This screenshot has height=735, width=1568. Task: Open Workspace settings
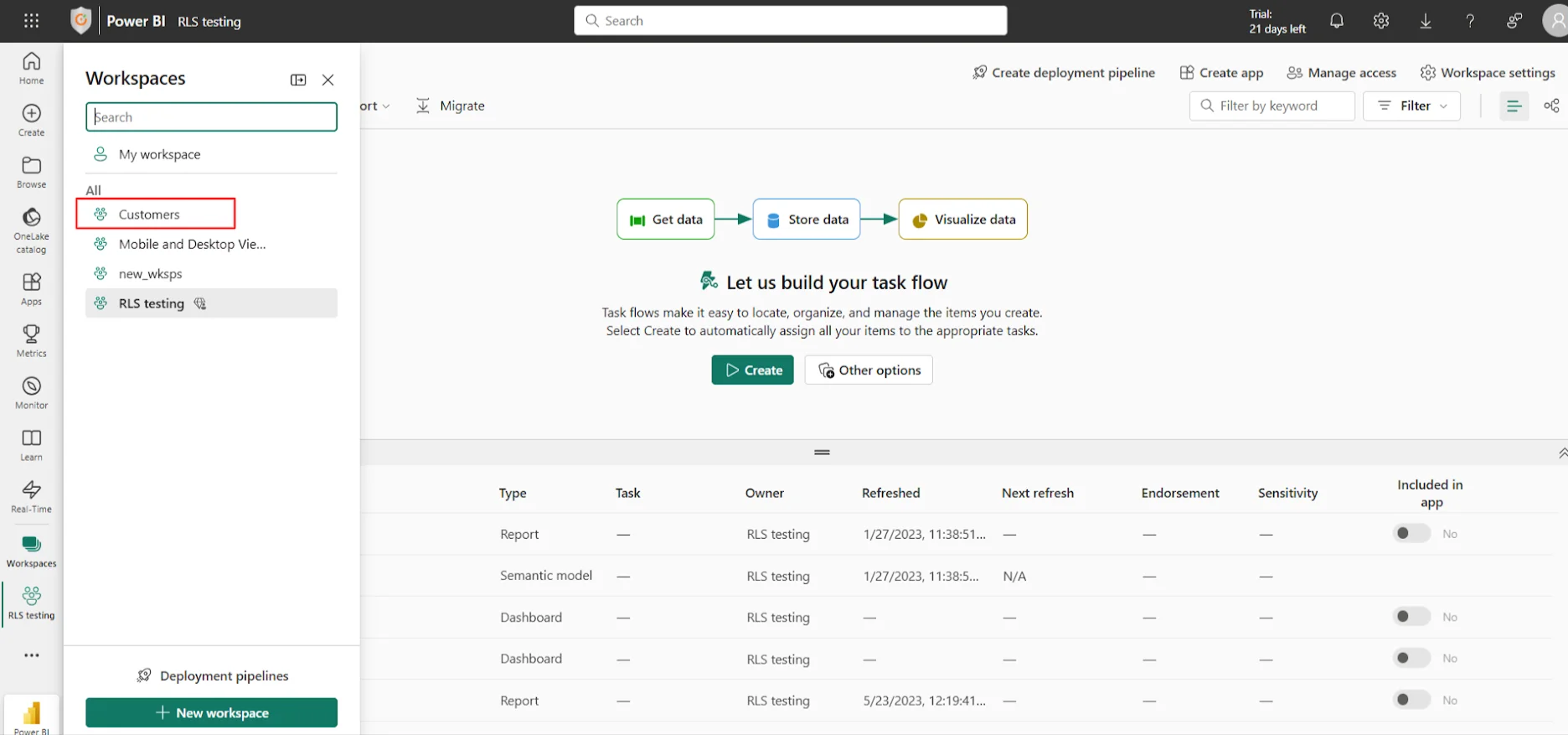tap(1488, 73)
